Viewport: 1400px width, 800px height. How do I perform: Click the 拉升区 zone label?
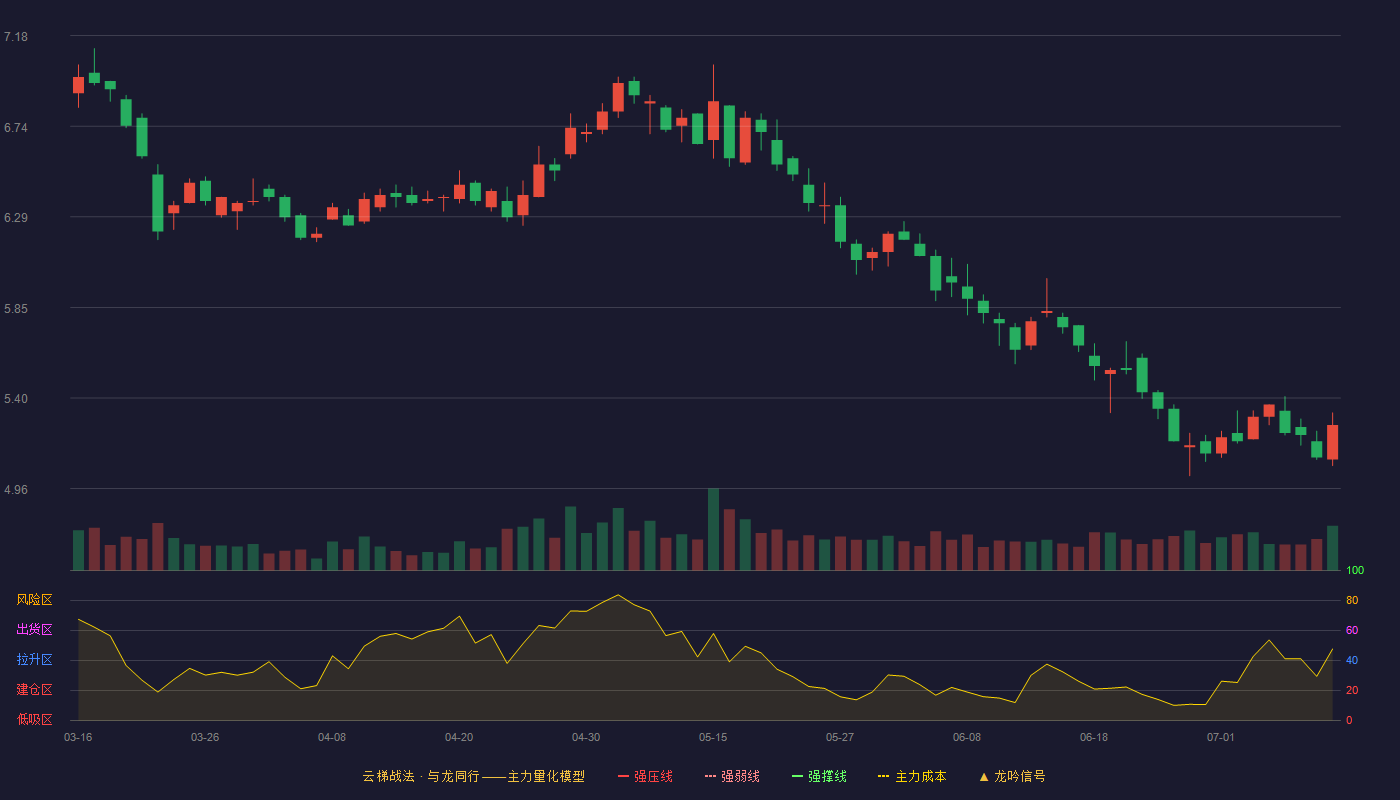(x=34, y=660)
